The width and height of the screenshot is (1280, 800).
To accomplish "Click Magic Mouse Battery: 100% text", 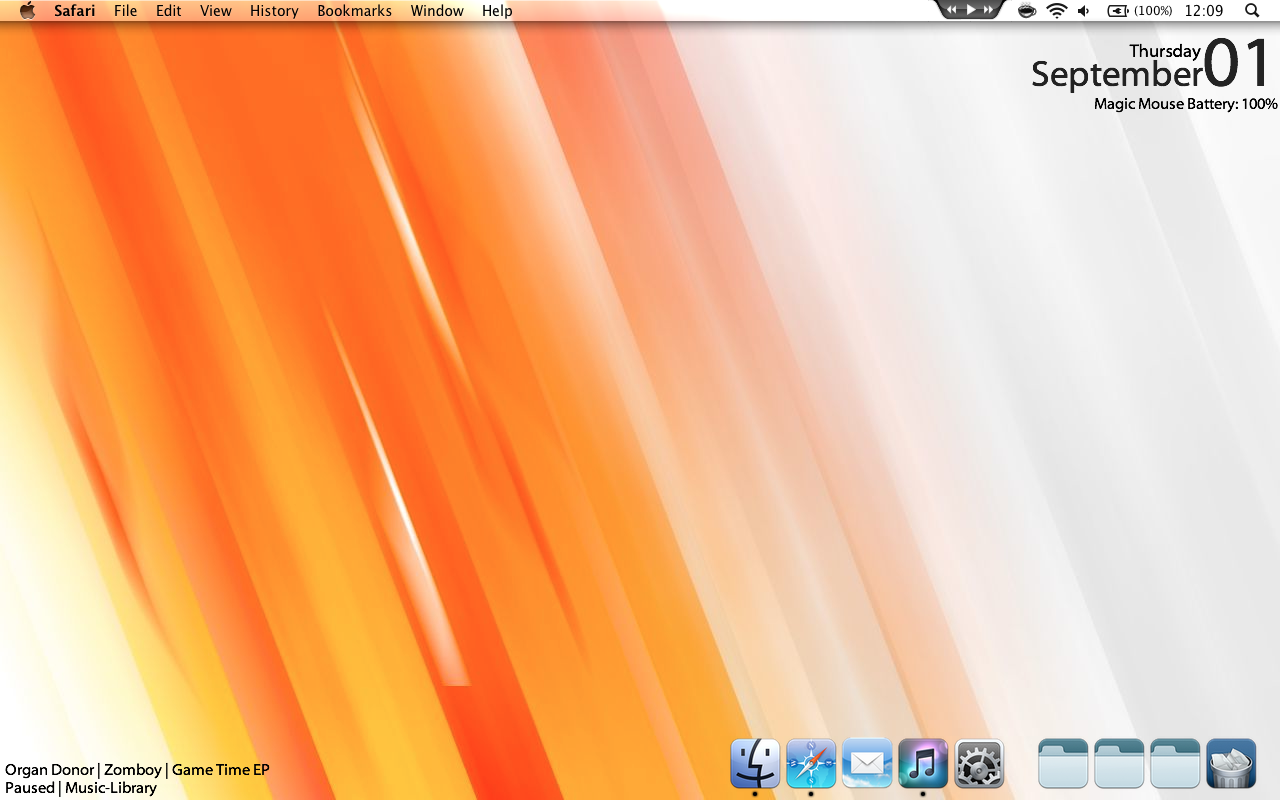I will click(x=1186, y=104).
